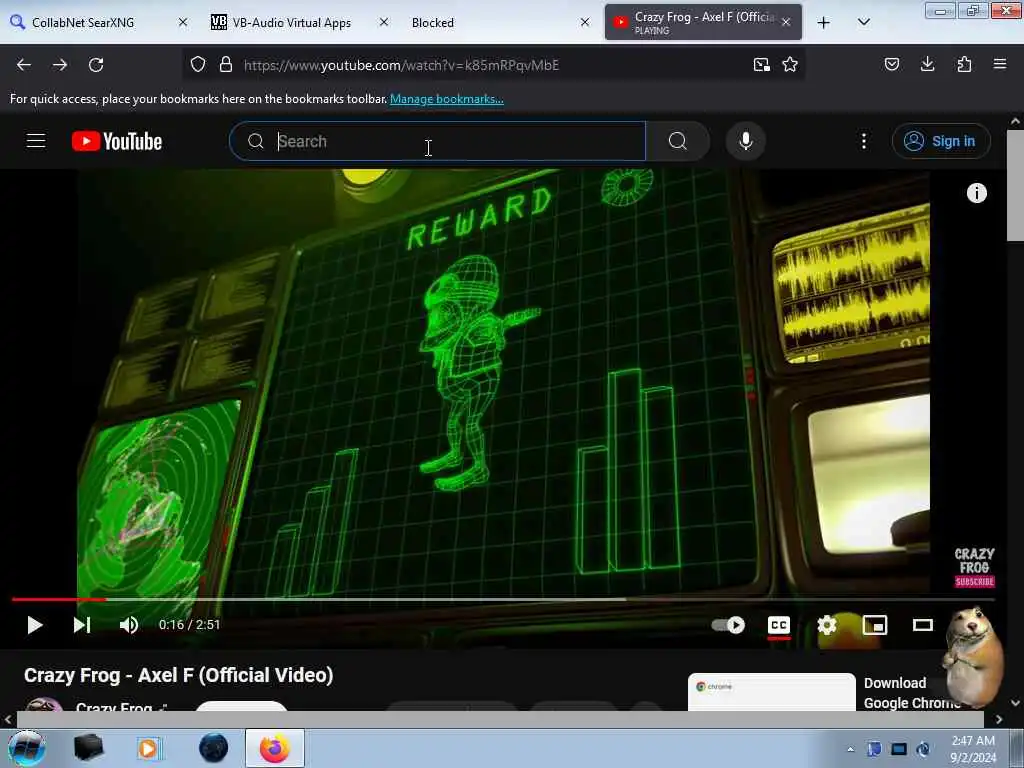
Task: Open the dark globe taskbar app
Action: click(x=214, y=748)
